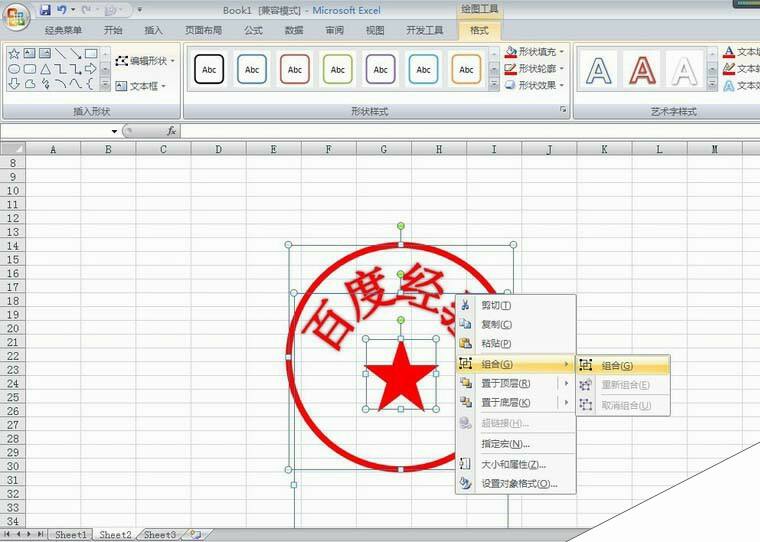The height and width of the screenshot is (542, 760).
Task: Undo the last action in the quick toolbar
Action: [62, 10]
